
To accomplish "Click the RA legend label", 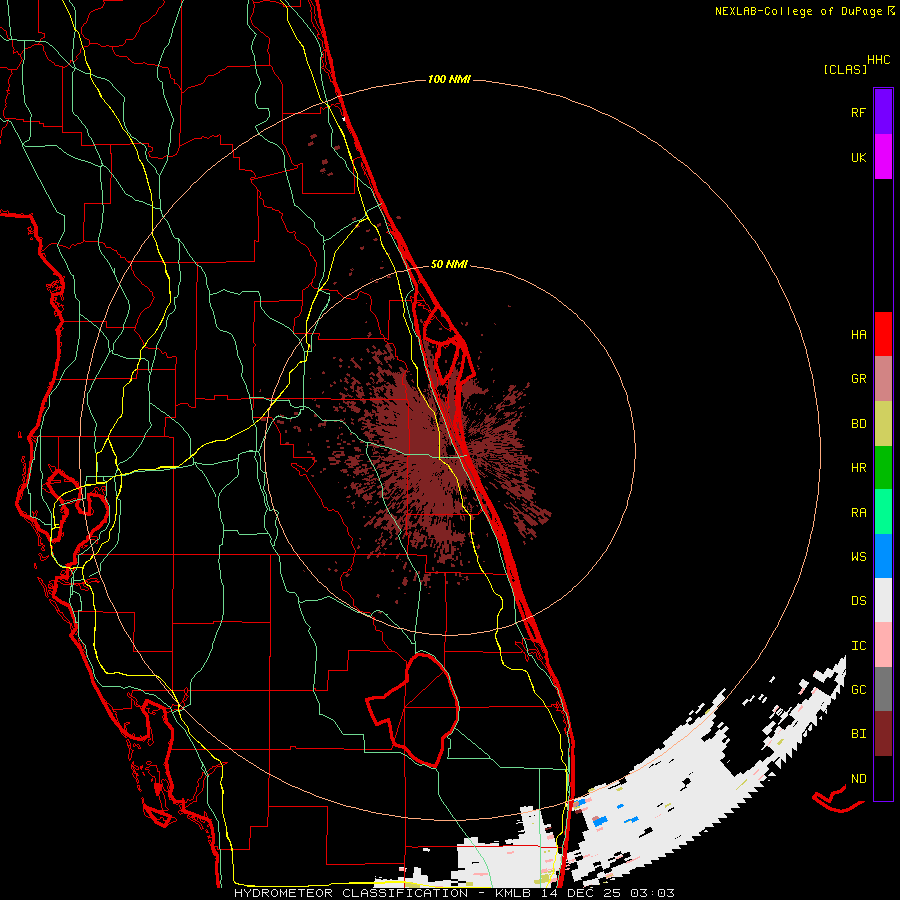I will (x=858, y=513).
